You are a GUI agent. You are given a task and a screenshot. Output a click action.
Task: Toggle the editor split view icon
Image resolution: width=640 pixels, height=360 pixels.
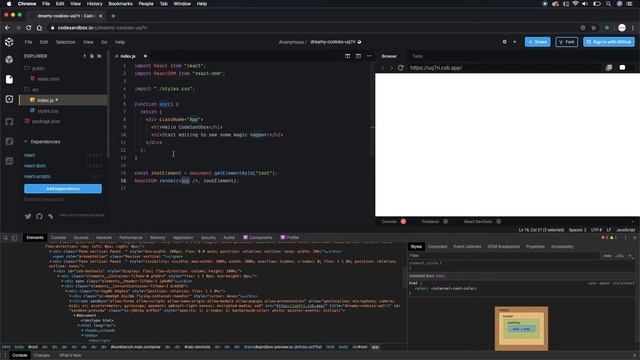[x=347, y=56]
